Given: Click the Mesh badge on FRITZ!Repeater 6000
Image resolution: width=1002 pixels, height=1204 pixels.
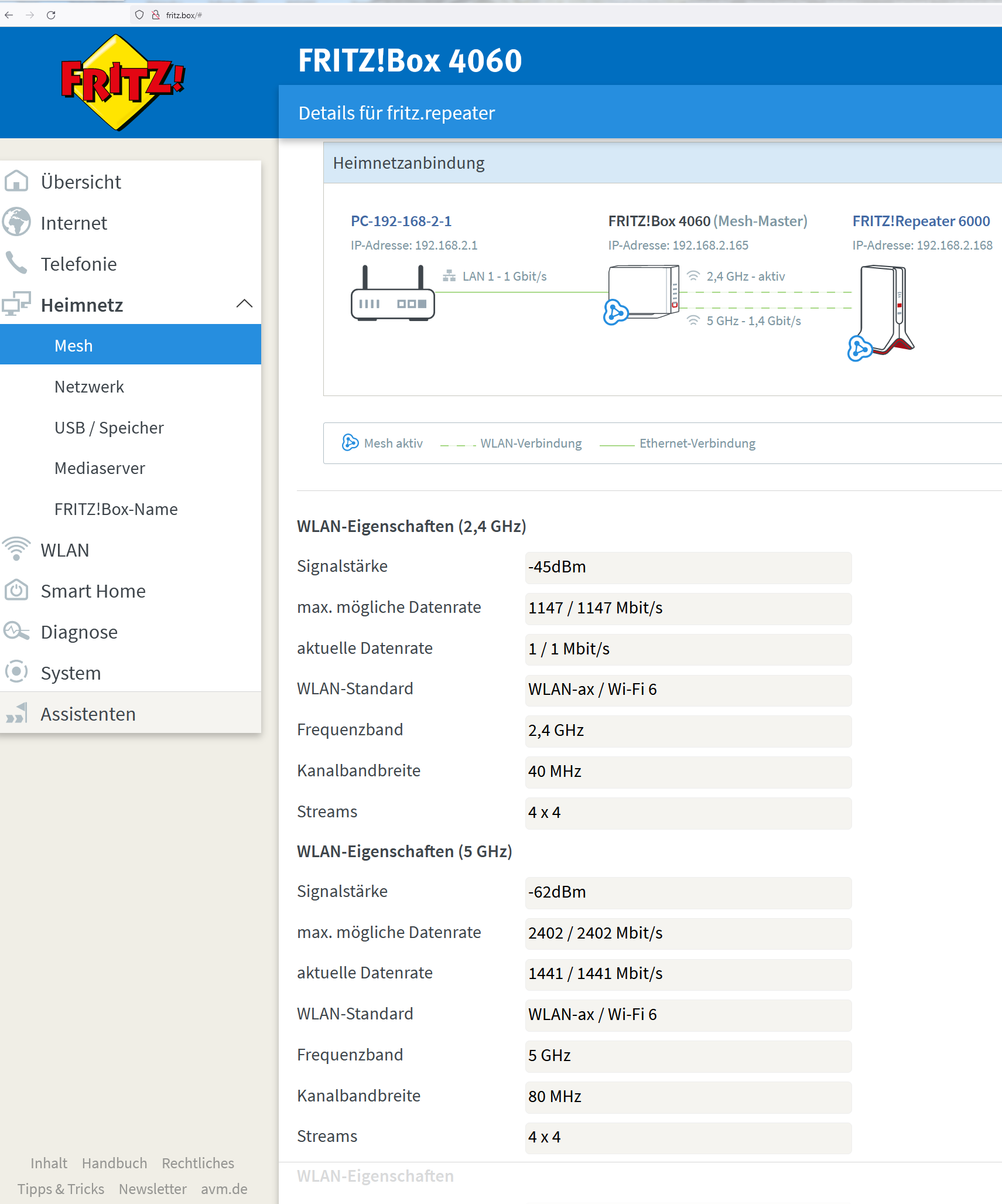Looking at the screenshot, I should pyautogui.click(x=860, y=349).
